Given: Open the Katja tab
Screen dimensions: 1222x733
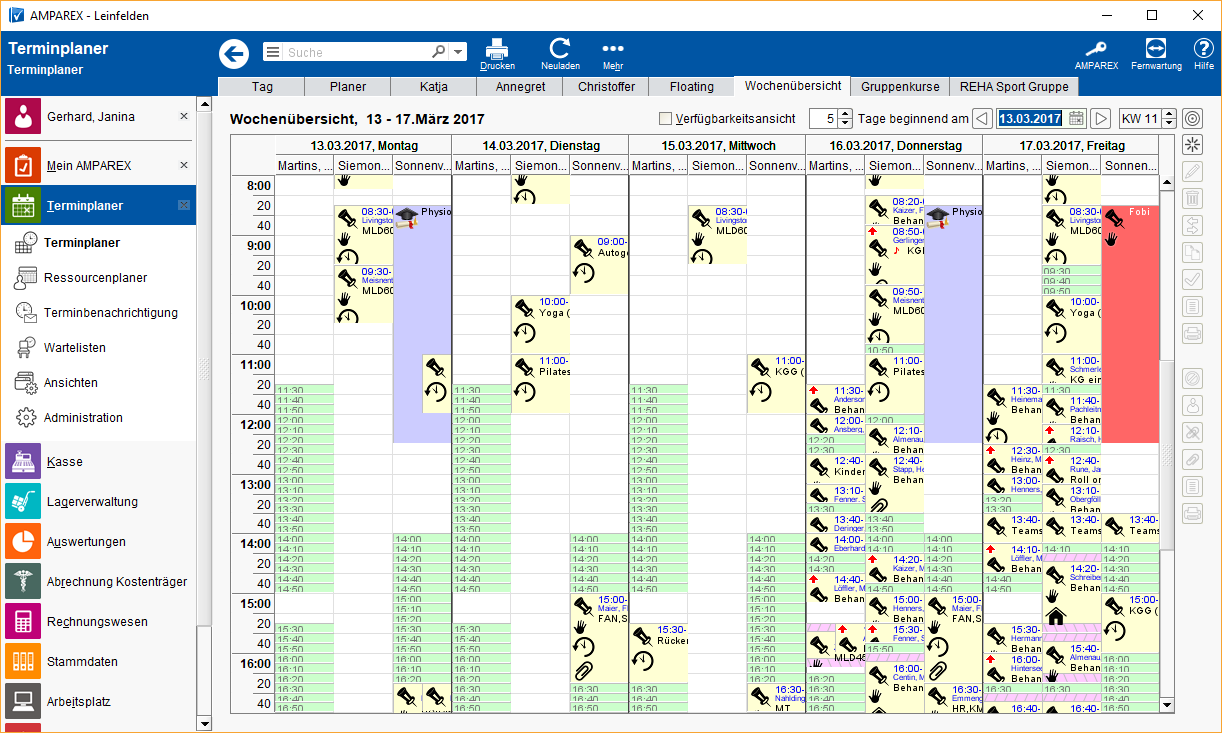Looking at the screenshot, I should (x=434, y=87).
